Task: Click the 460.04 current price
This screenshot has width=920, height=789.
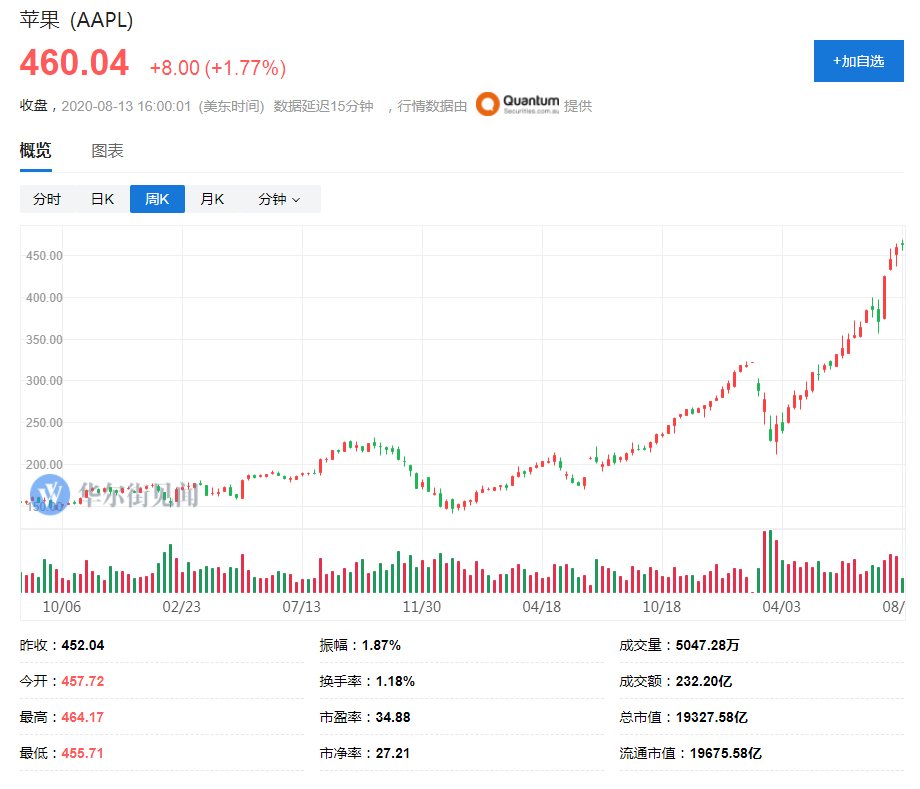Action: (74, 63)
